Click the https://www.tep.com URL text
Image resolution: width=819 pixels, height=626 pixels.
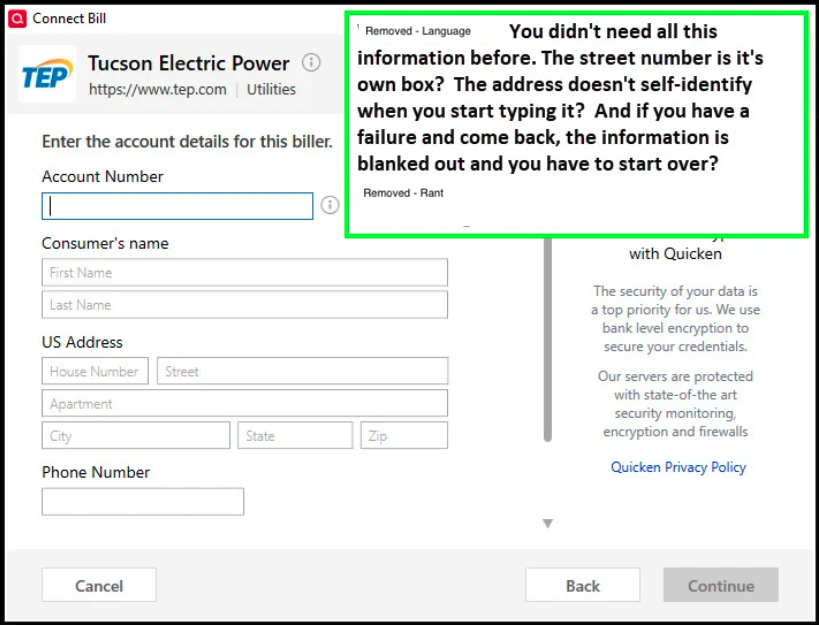158,90
